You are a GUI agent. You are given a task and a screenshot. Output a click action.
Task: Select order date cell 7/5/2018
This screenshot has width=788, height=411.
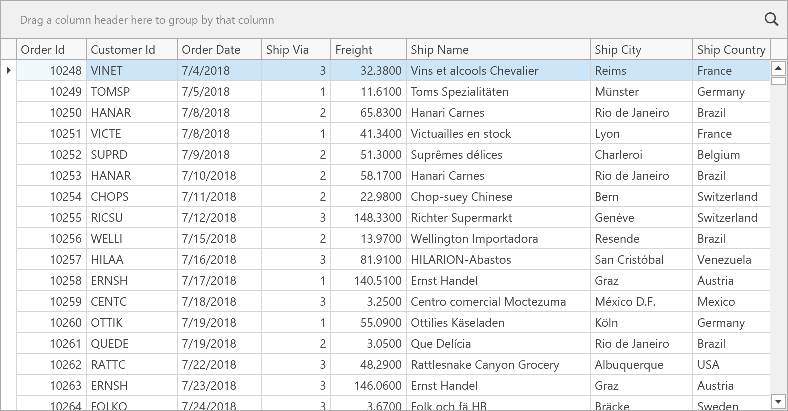pos(220,91)
